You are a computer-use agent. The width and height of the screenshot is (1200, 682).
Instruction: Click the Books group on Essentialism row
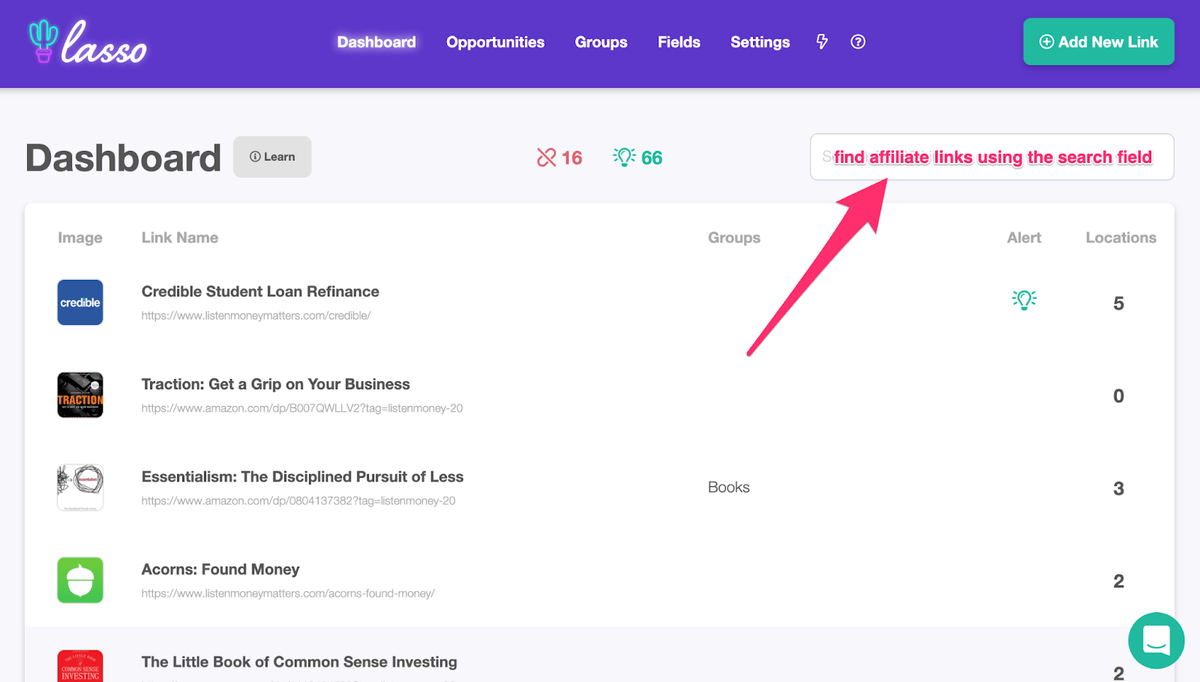[729, 487]
